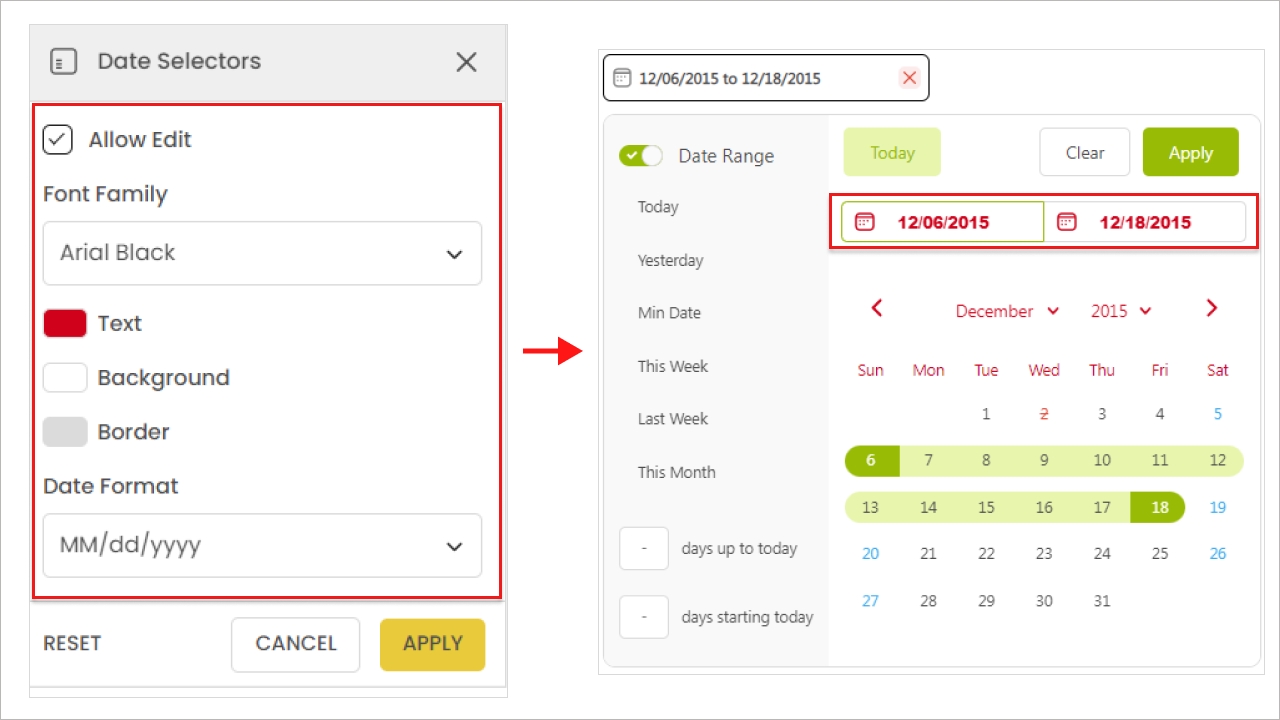
Task: Open the Font Family dropdown
Action: tap(262, 253)
